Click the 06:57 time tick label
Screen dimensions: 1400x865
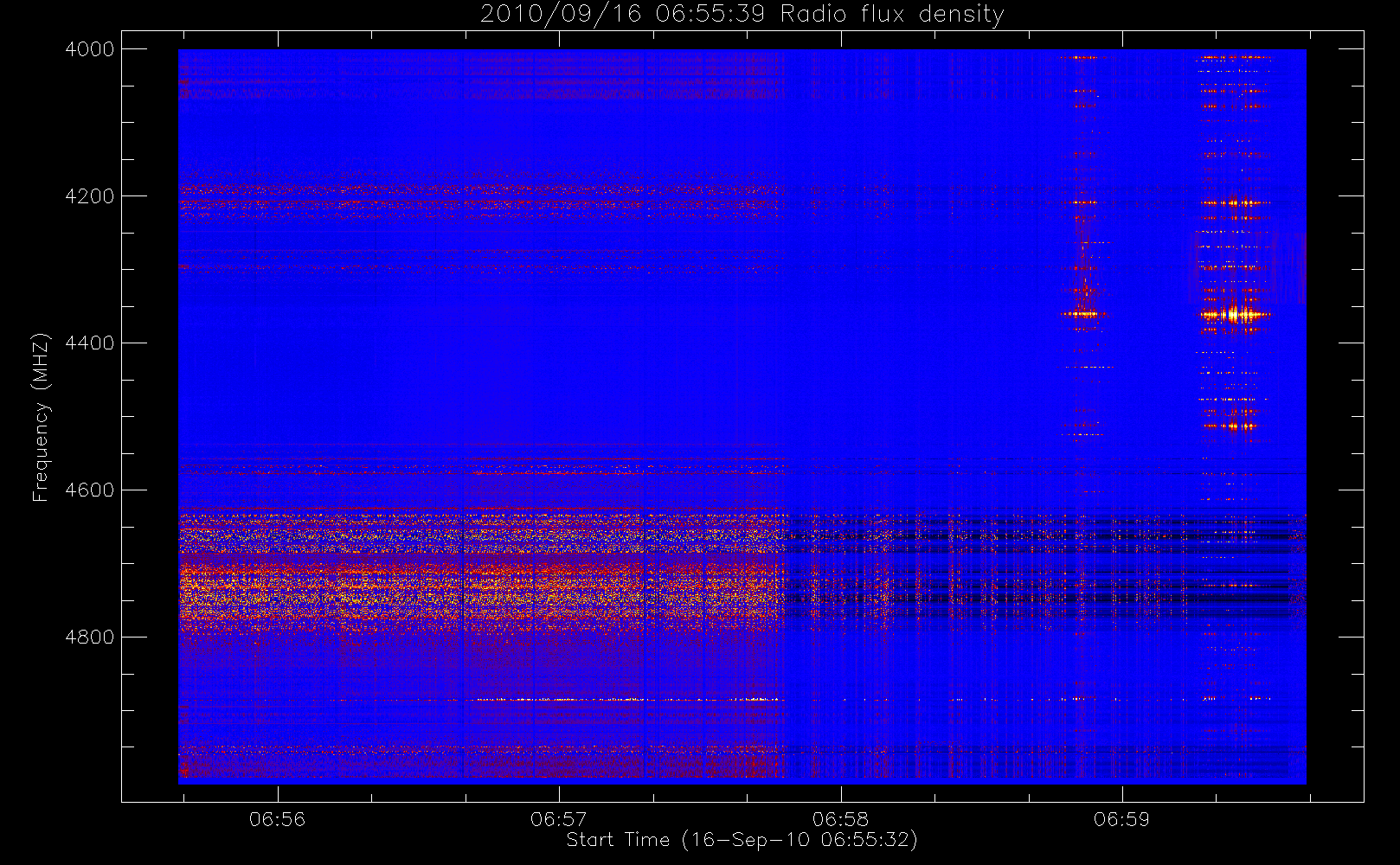[559, 819]
